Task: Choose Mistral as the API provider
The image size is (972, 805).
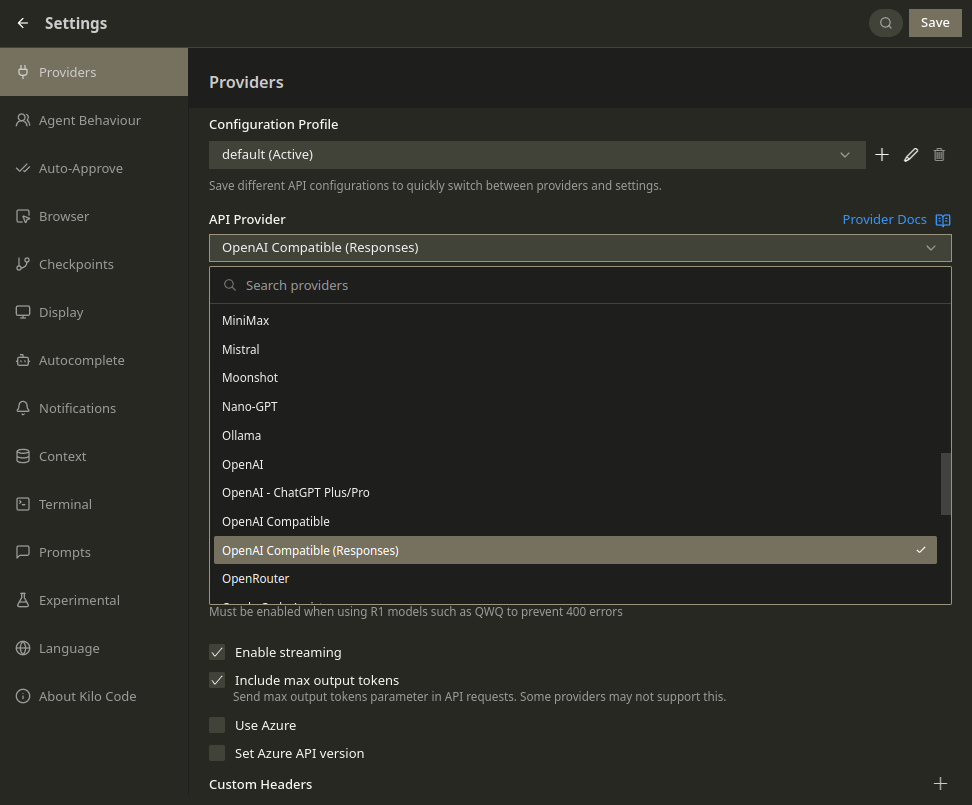Action: [x=575, y=350]
